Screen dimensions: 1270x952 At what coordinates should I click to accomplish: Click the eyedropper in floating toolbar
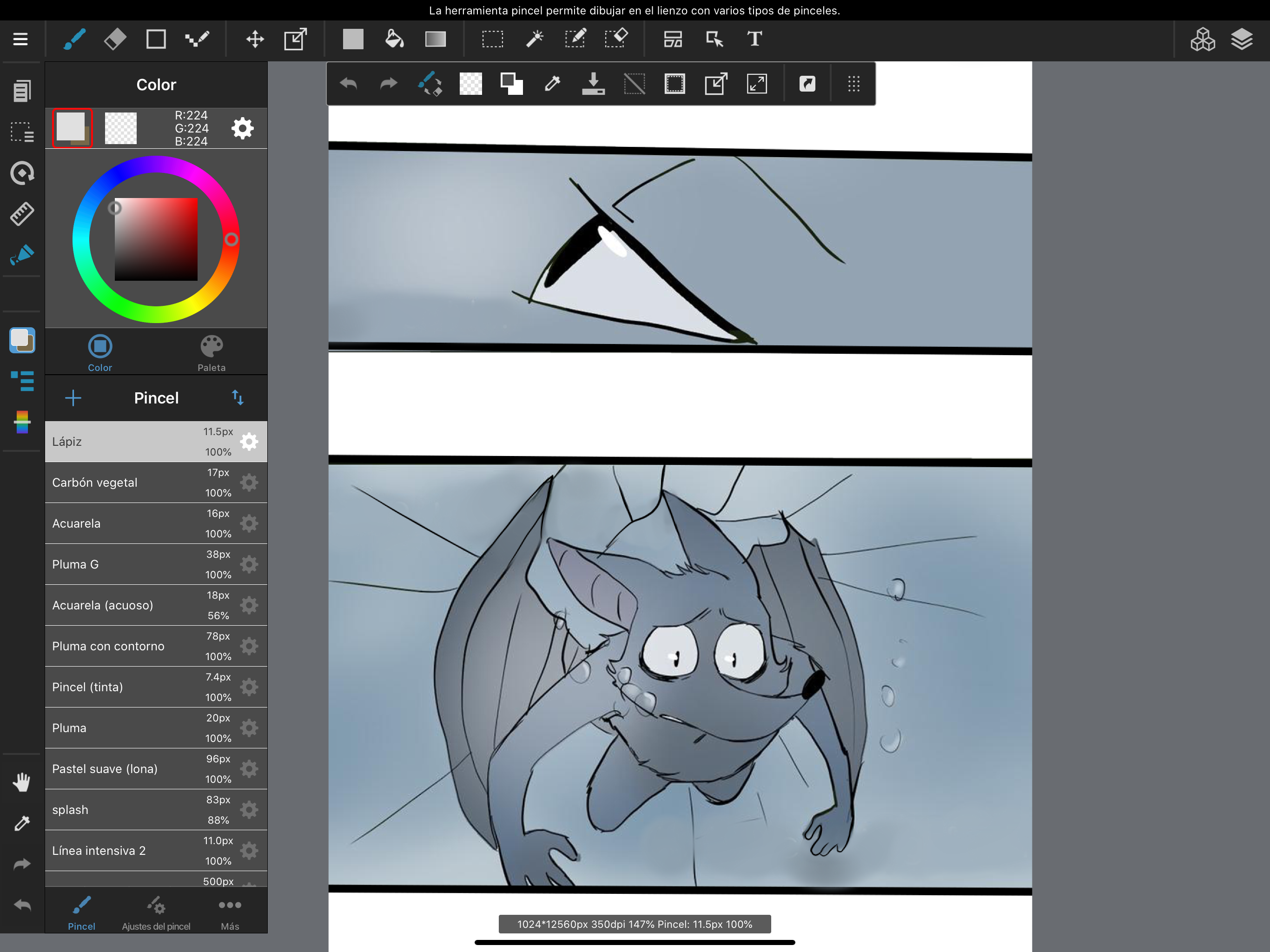(552, 84)
